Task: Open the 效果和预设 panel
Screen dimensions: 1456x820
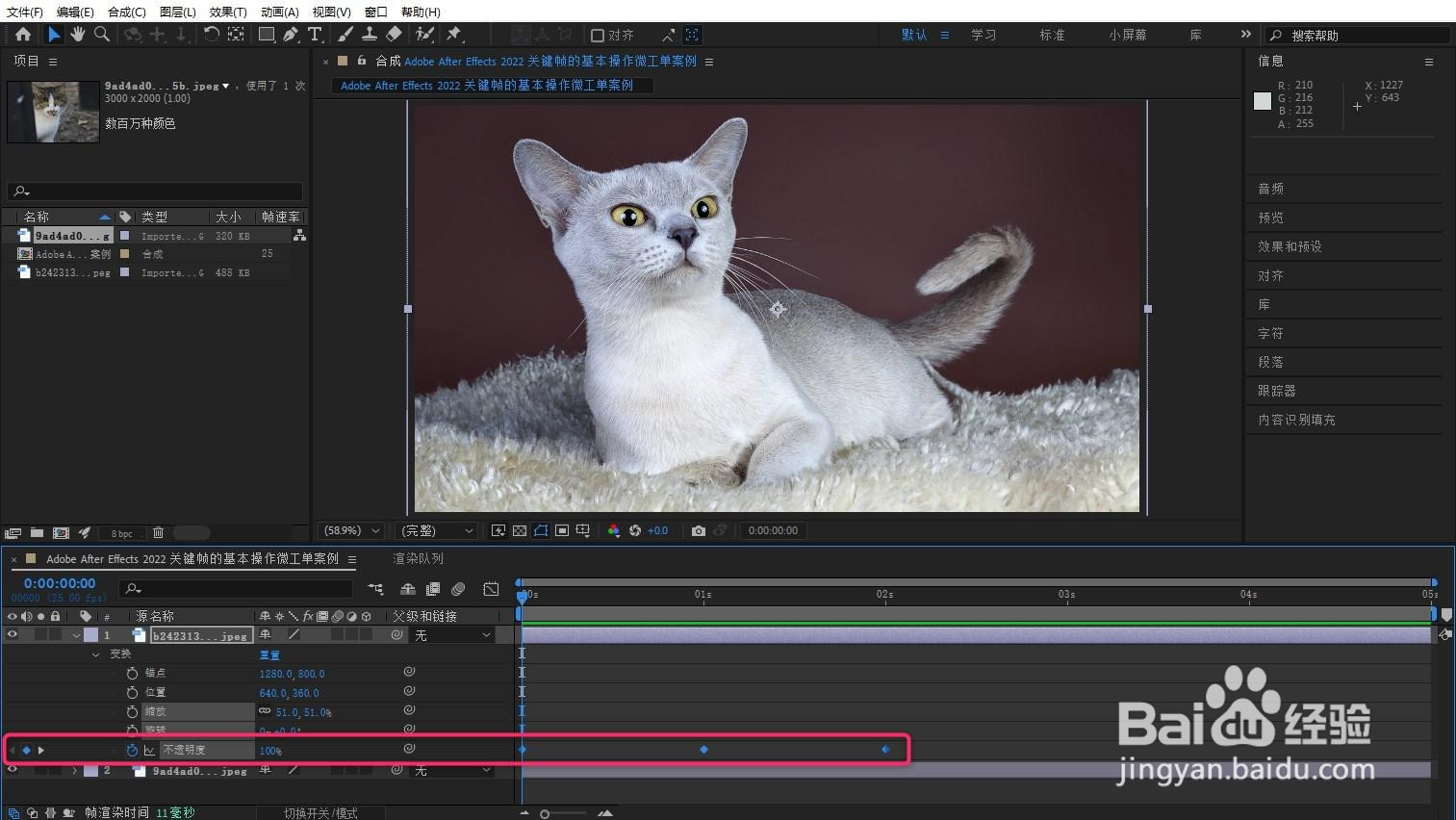Action: (1290, 246)
